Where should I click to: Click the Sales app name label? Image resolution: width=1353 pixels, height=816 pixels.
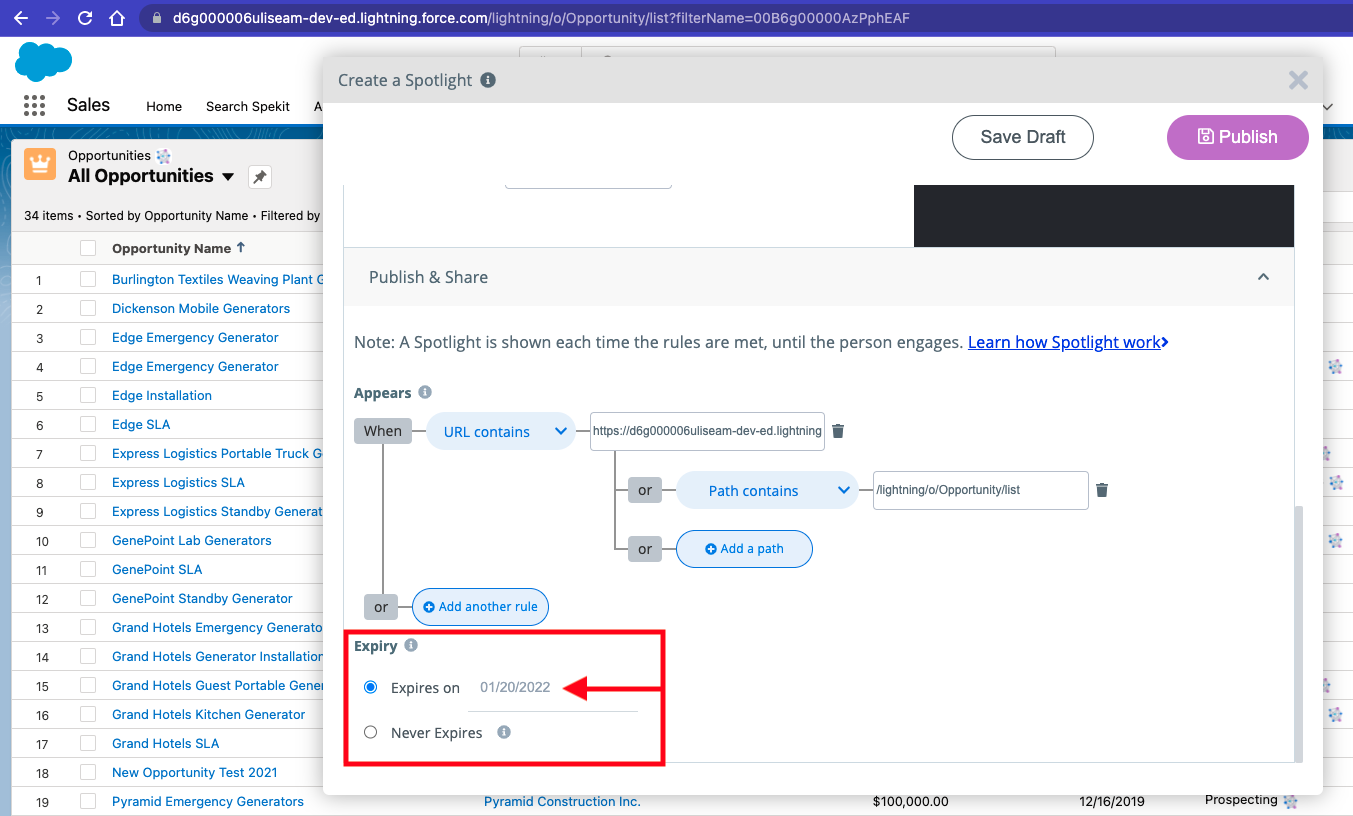coord(88,105)
